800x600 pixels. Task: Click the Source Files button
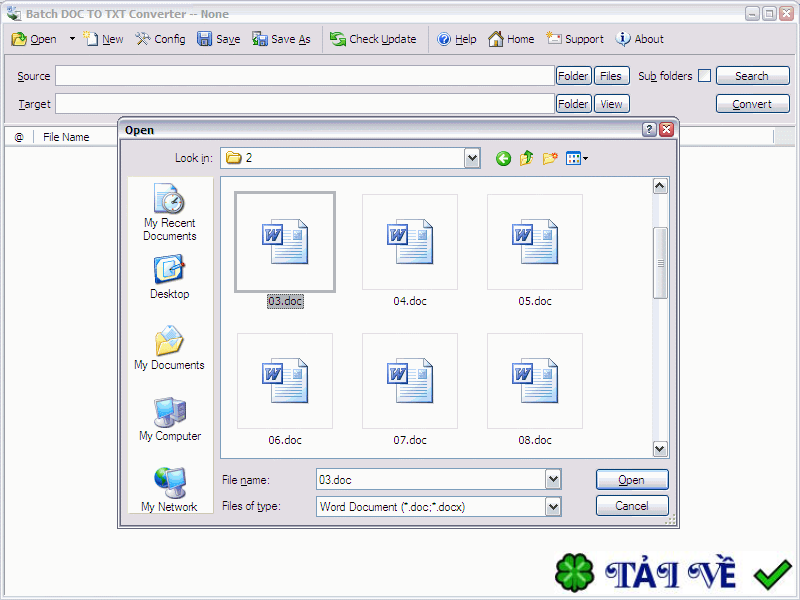tap(611, 76)
